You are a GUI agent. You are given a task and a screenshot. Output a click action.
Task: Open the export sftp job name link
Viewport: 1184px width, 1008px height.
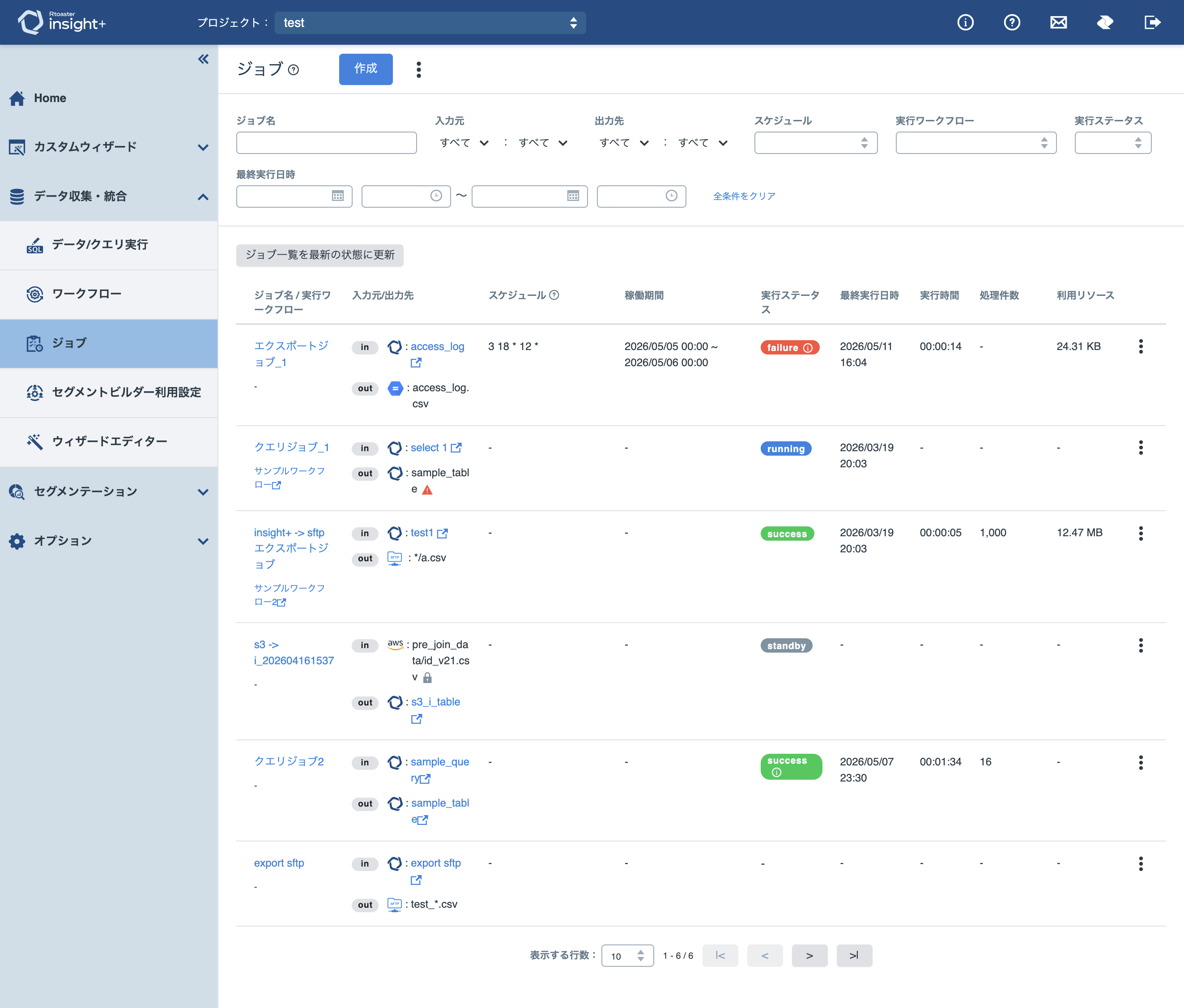279,863
